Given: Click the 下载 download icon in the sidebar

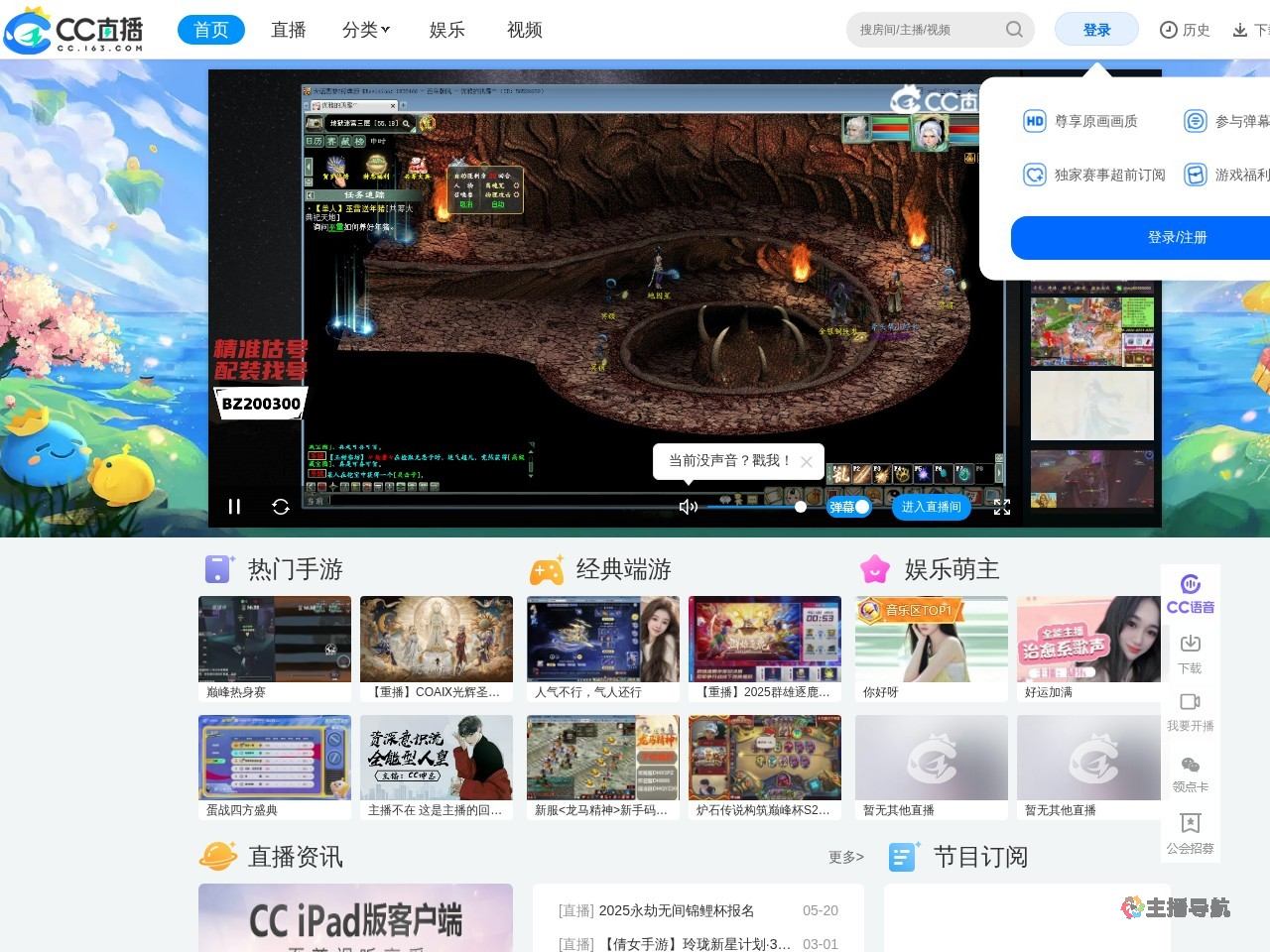Looking at the screenshot, I should 1190,652.
